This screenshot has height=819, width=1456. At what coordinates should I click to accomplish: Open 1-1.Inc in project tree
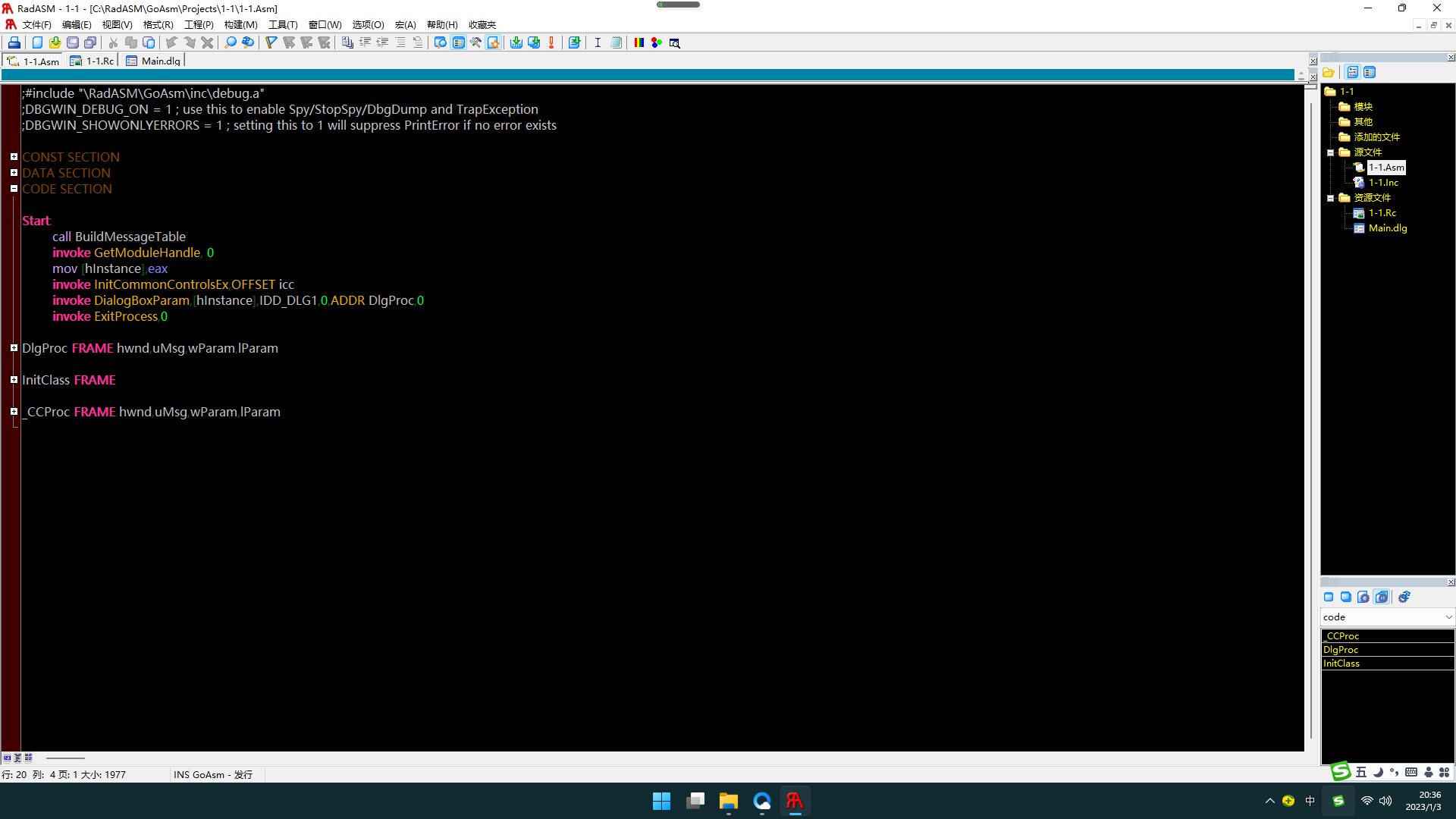click(x=1383, y=183)
